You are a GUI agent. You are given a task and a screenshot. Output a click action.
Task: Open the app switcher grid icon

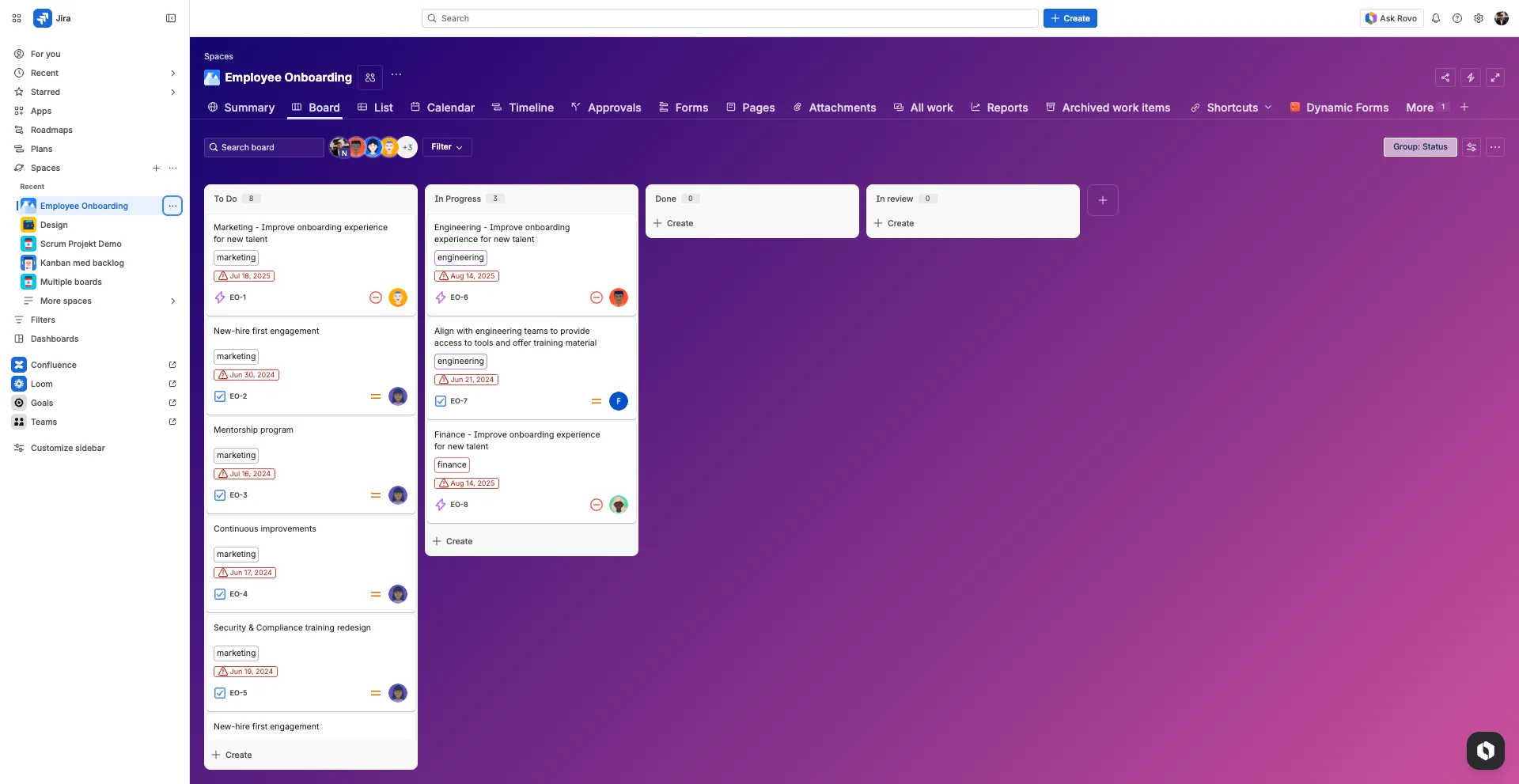[x=17, y=18]
